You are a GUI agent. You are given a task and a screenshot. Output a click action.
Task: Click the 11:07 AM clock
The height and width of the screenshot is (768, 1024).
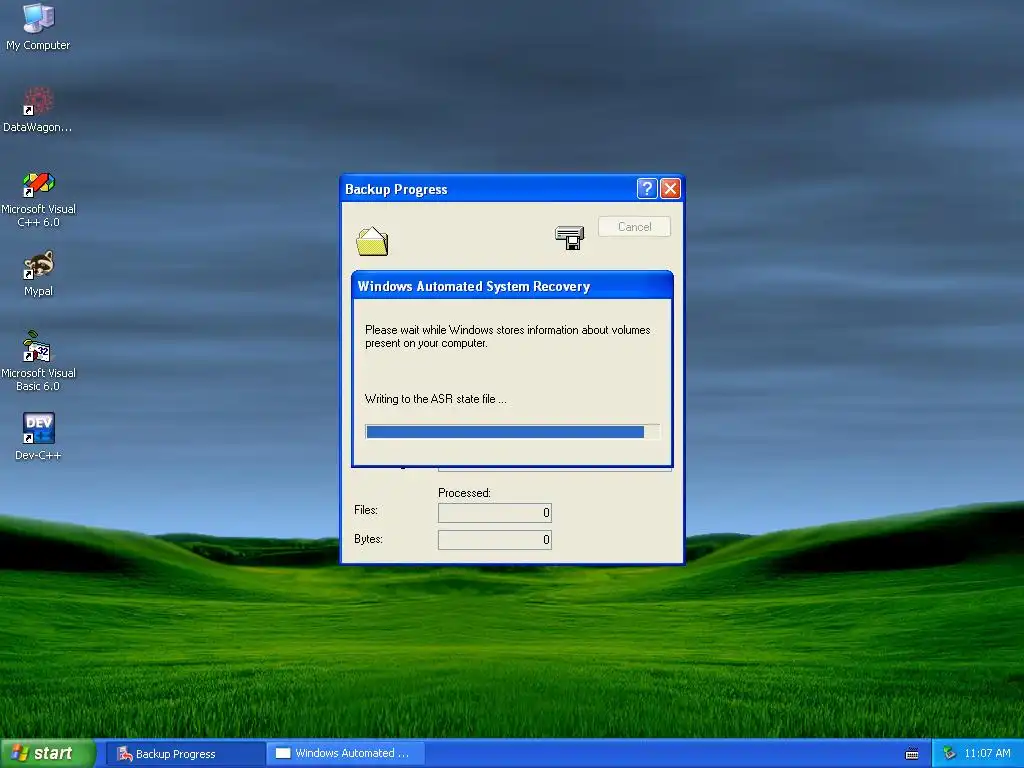[x=987, y=754]
